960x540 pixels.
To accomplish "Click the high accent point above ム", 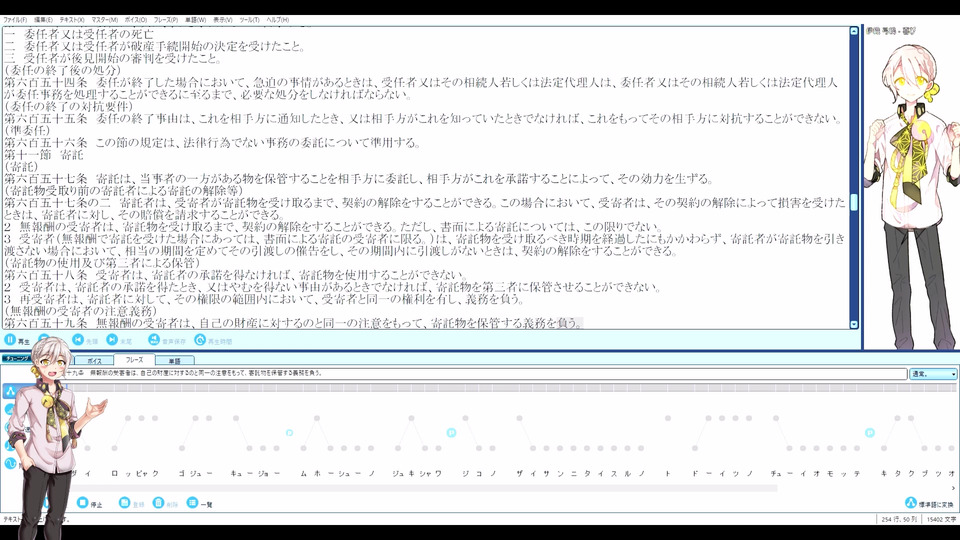I will click(317, 418).
